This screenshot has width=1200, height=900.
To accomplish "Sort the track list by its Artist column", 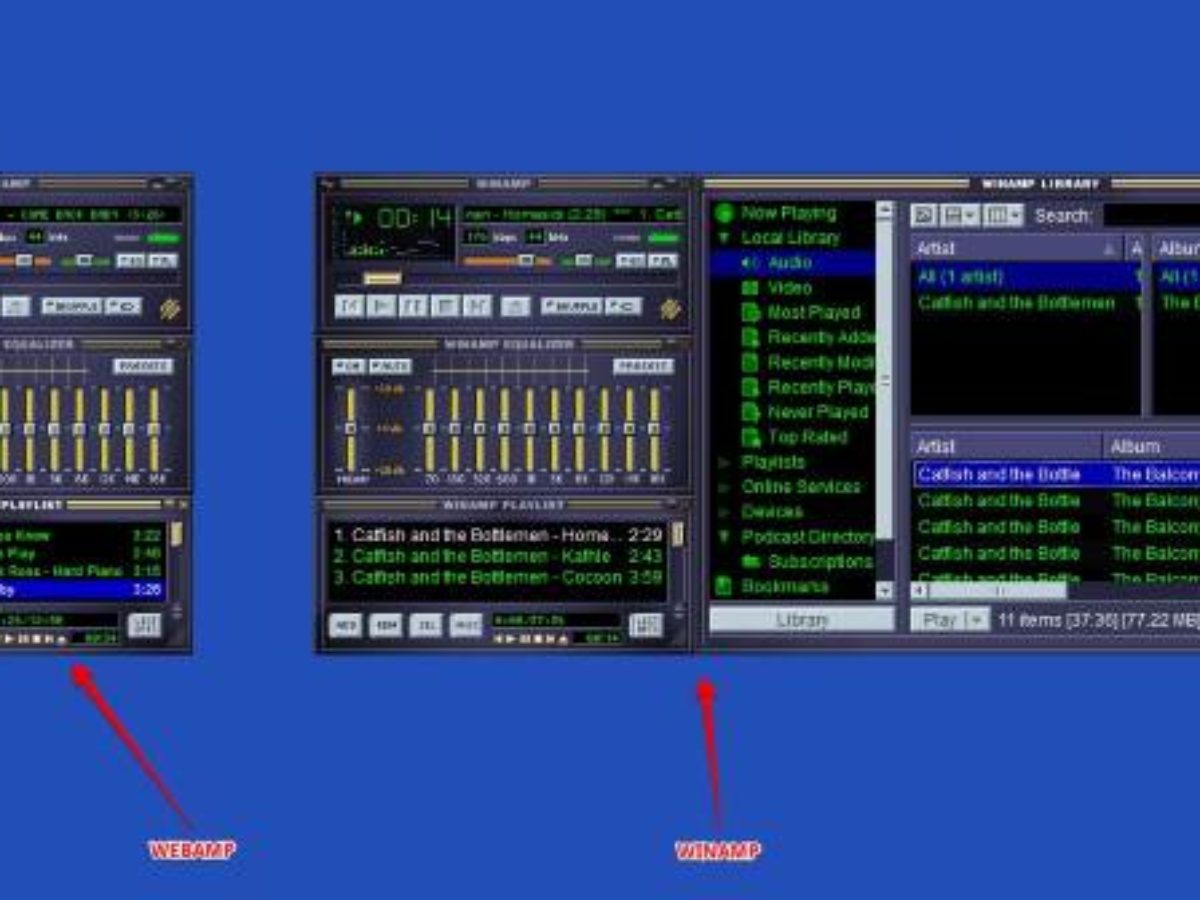I will (1007, 446).
